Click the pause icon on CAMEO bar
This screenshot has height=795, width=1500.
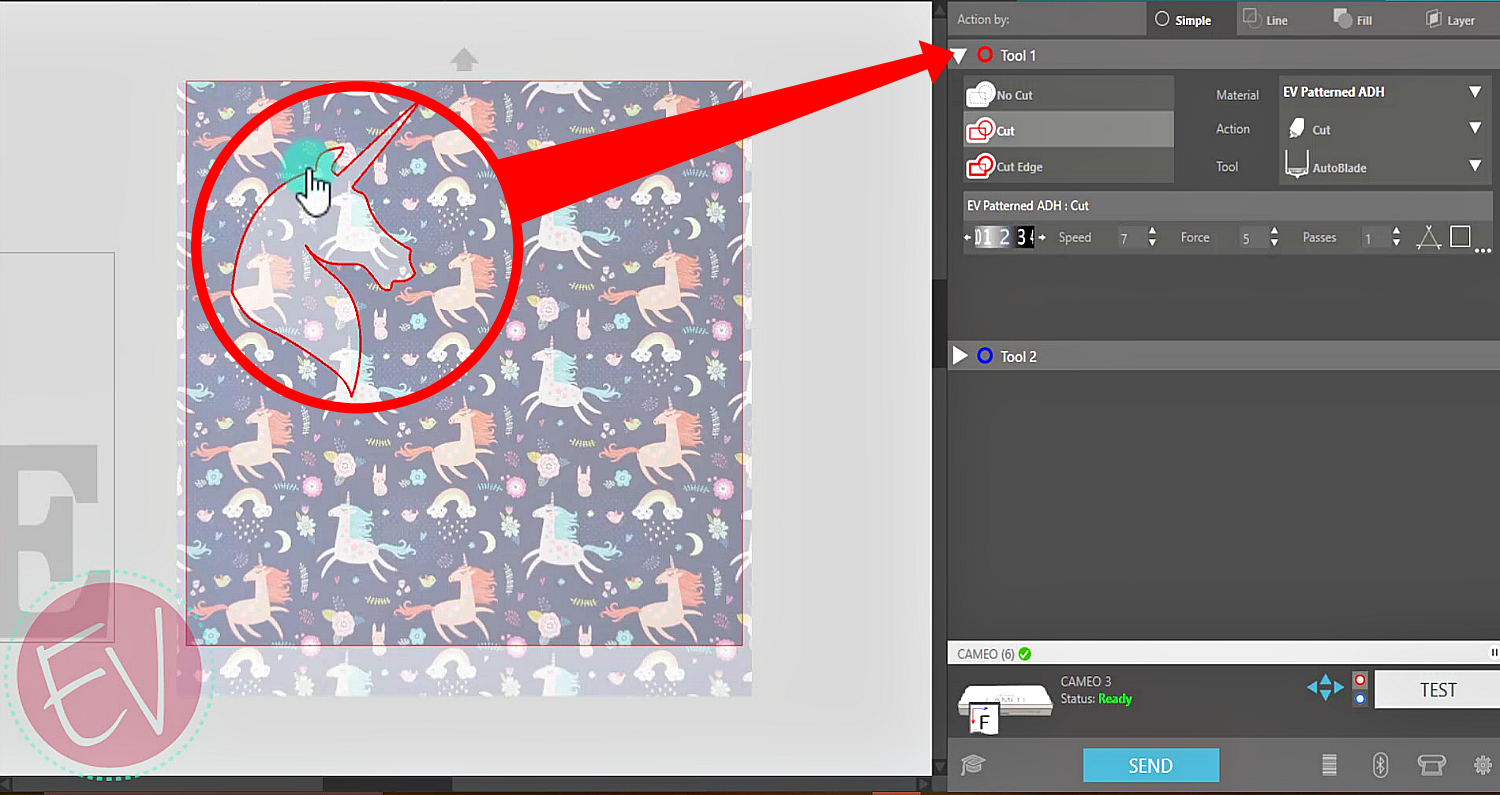[1494, 653]
